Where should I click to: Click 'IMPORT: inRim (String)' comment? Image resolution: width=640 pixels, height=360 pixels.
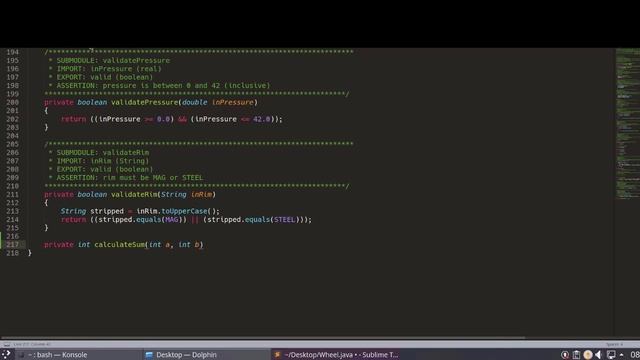click(x=103, y=161)
